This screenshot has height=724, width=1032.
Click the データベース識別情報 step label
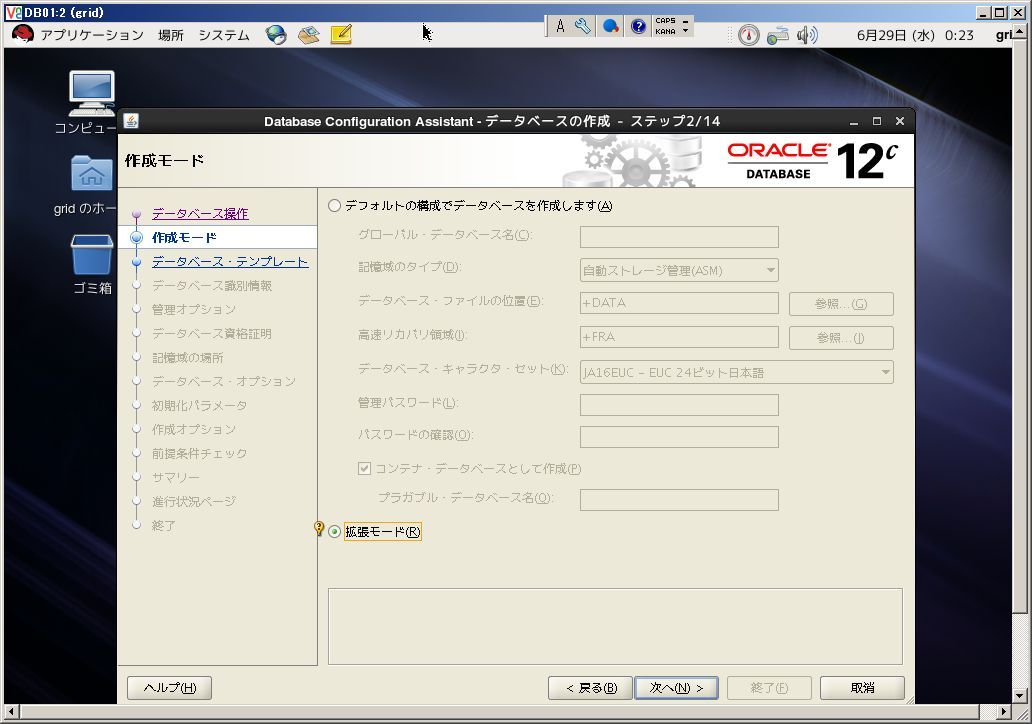(x=212, y=286)
